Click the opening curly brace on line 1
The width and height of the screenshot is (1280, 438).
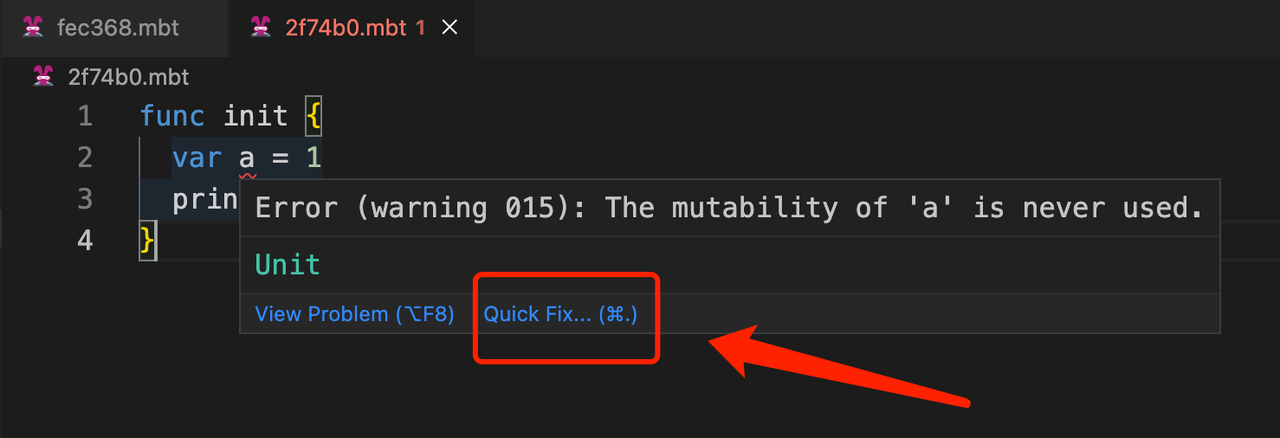313,117
